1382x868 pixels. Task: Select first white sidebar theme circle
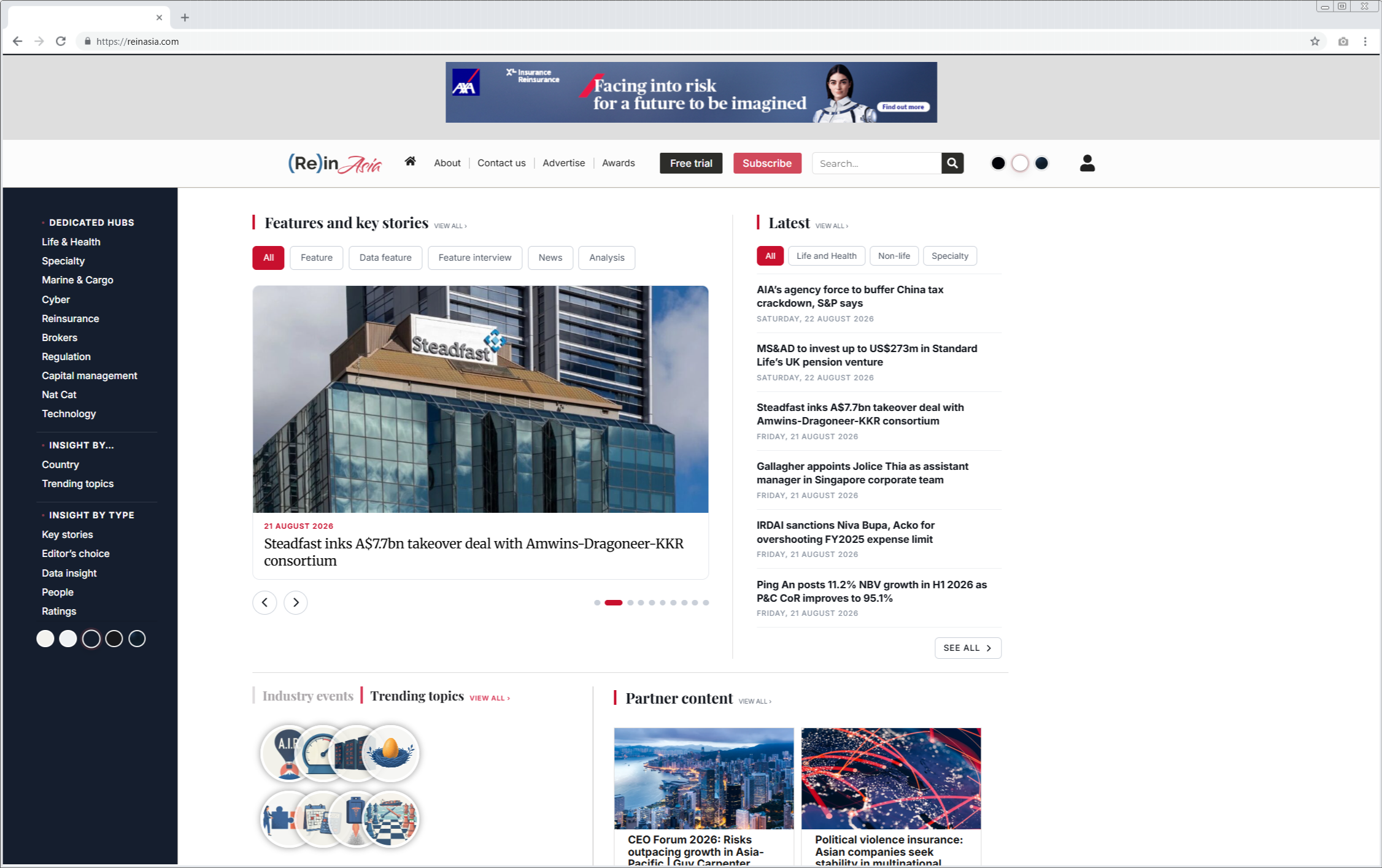coord(45,639)
